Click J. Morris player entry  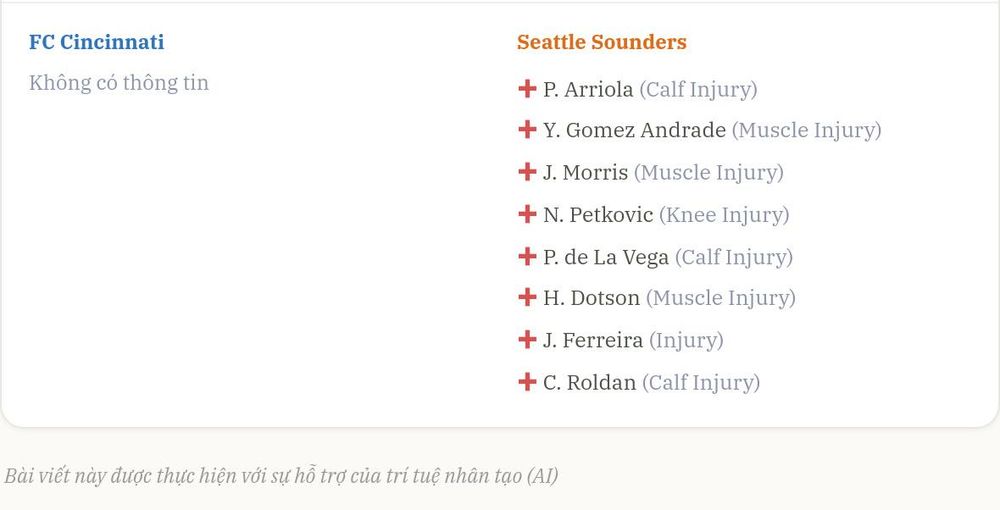(x=663, y=172)
